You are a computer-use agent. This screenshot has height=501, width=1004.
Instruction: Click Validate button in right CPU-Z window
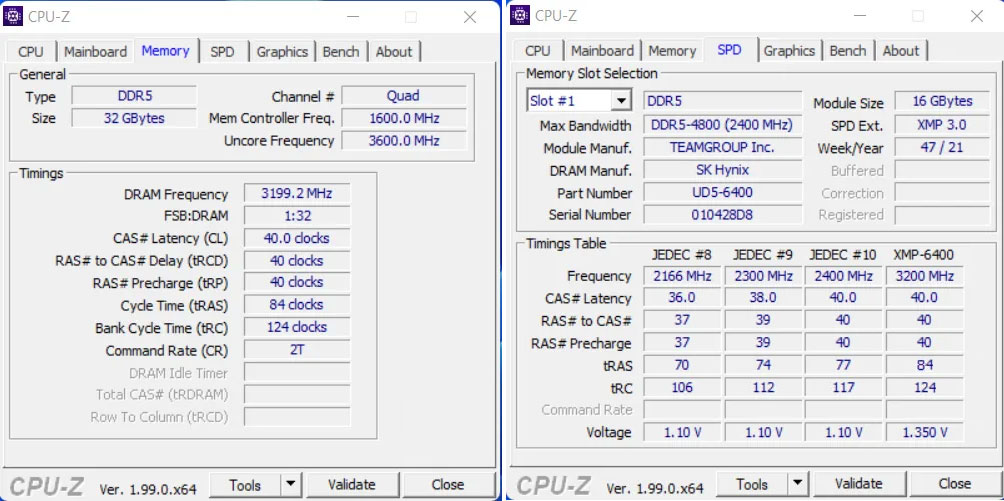point(858,484)
